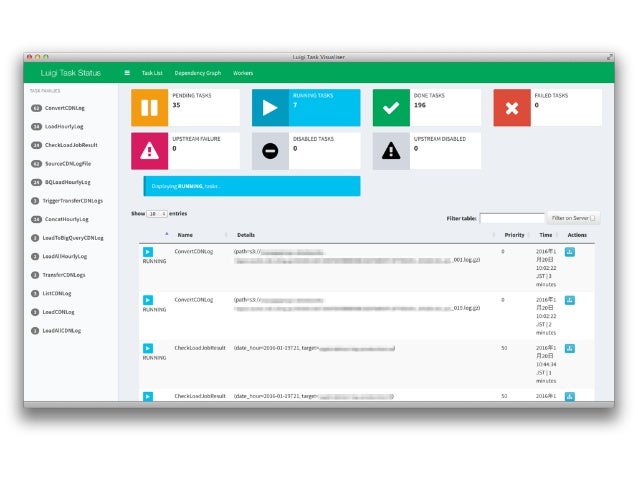Screen dimensions: 638x479
Task: Click ConvertCDNLog name in 001.log.gz row
Action: (194, 252)
